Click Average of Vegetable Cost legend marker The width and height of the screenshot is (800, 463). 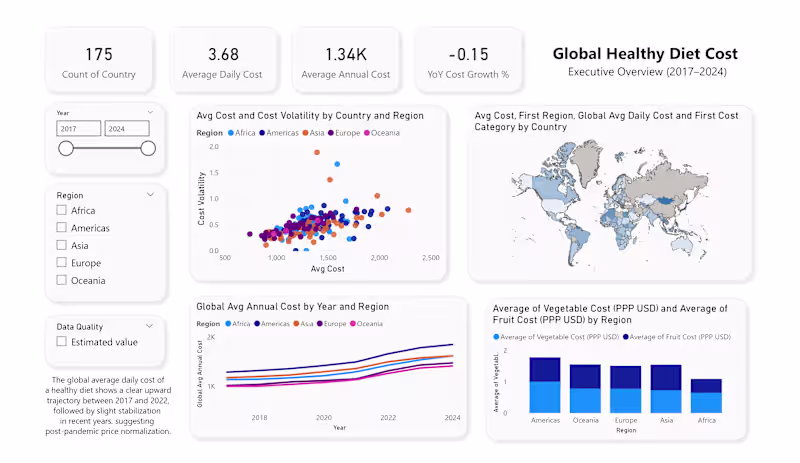click(x=496, y=337)
